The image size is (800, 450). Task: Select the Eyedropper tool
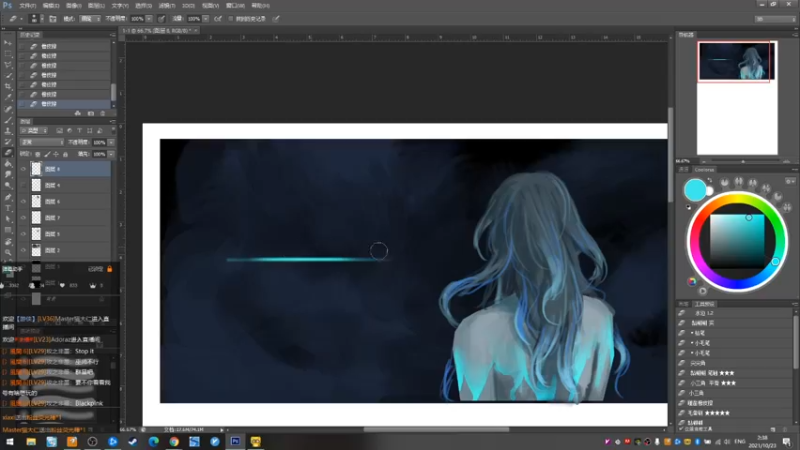(x=8, y=97)
